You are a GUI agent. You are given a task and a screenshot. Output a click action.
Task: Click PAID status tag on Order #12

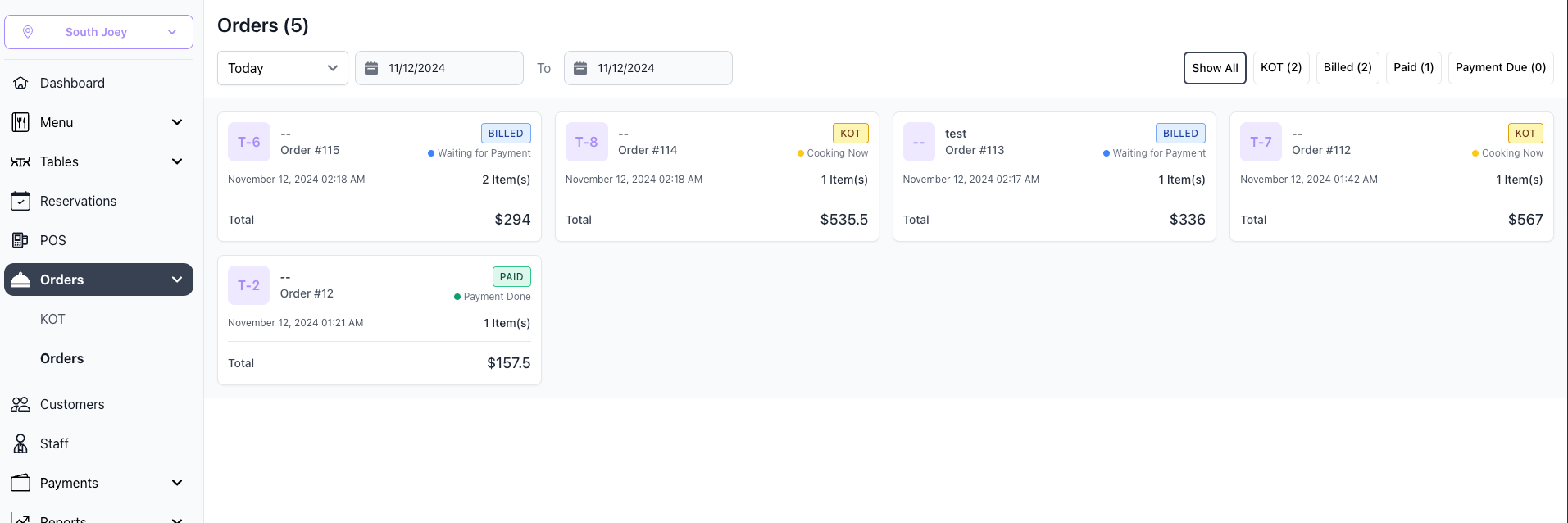coord(511,277)
